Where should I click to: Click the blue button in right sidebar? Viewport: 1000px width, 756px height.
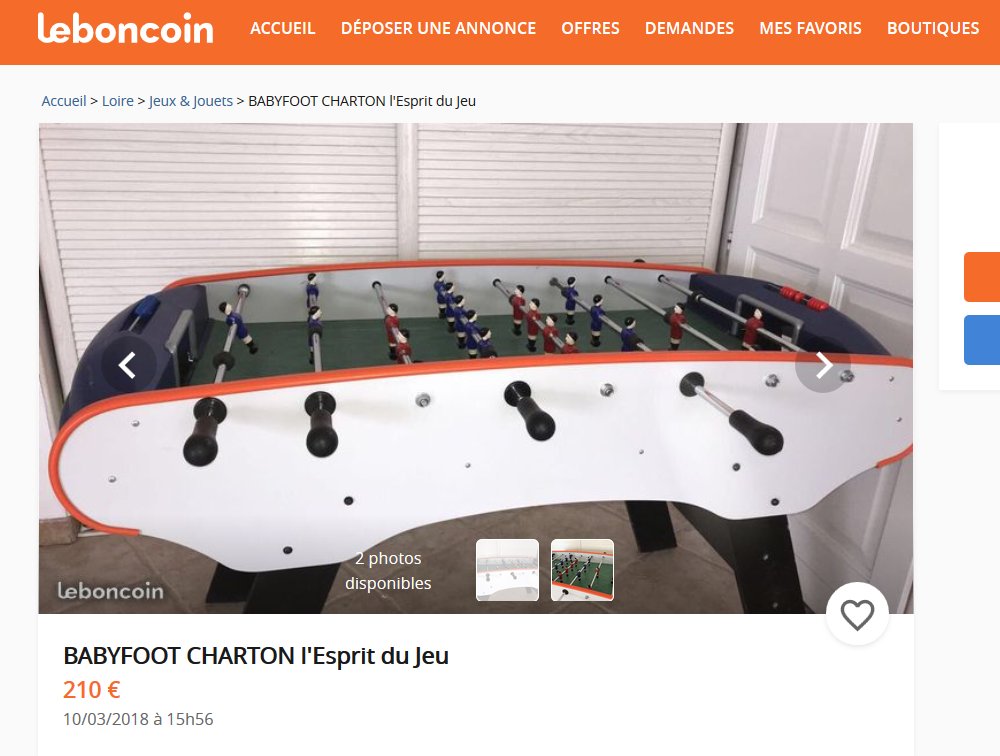982,340
